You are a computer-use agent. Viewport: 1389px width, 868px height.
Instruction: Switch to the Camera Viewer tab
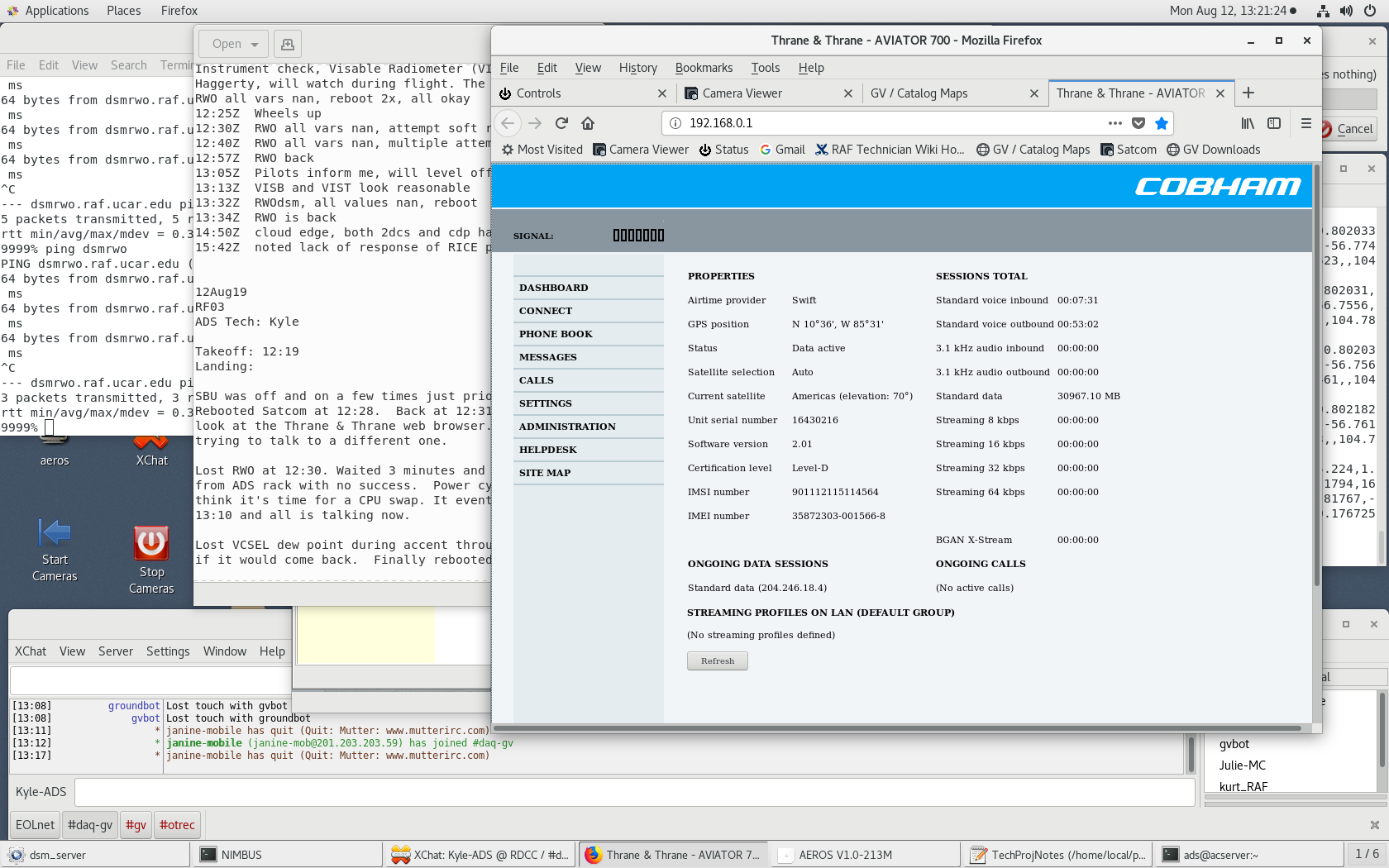click(742, 93)
